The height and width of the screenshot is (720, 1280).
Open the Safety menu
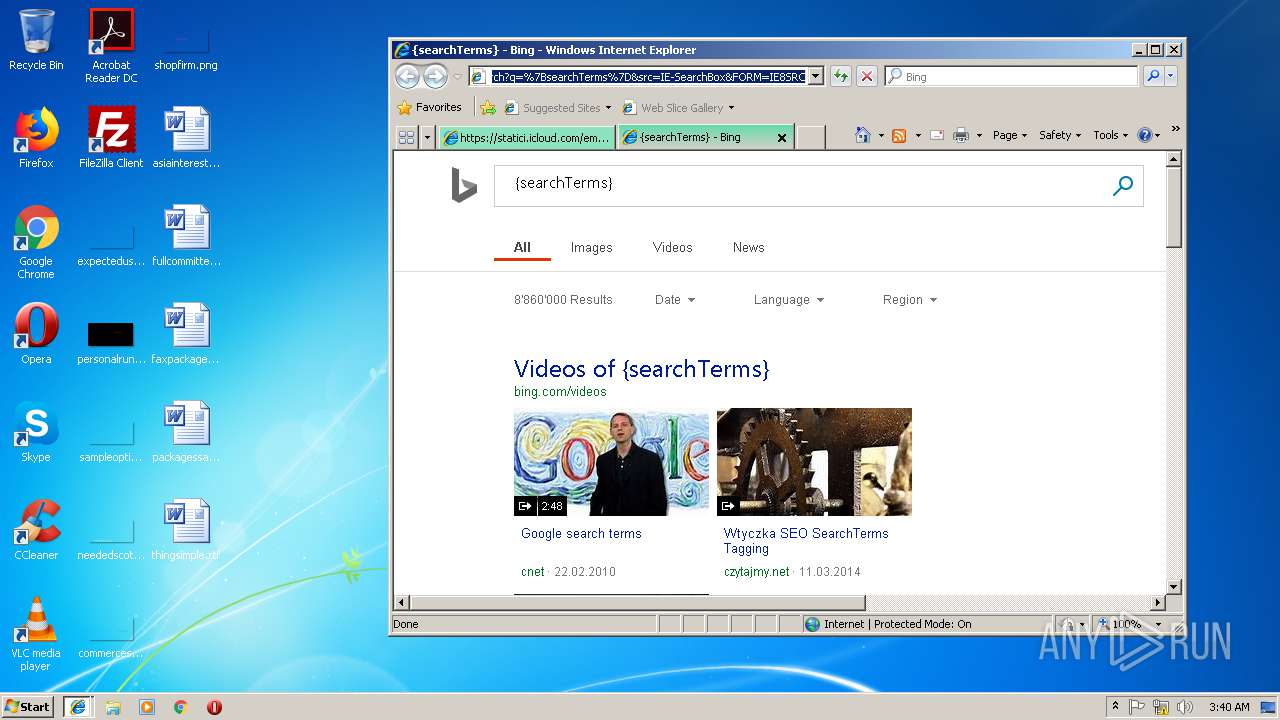click(x=1060, y=135)
